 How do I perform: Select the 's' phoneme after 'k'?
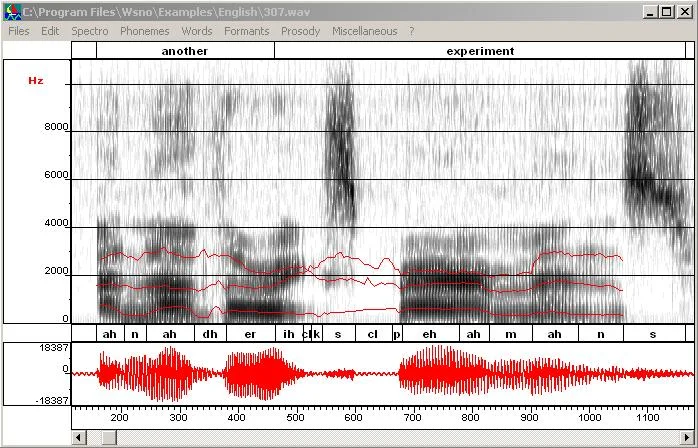tap(338, 334)
